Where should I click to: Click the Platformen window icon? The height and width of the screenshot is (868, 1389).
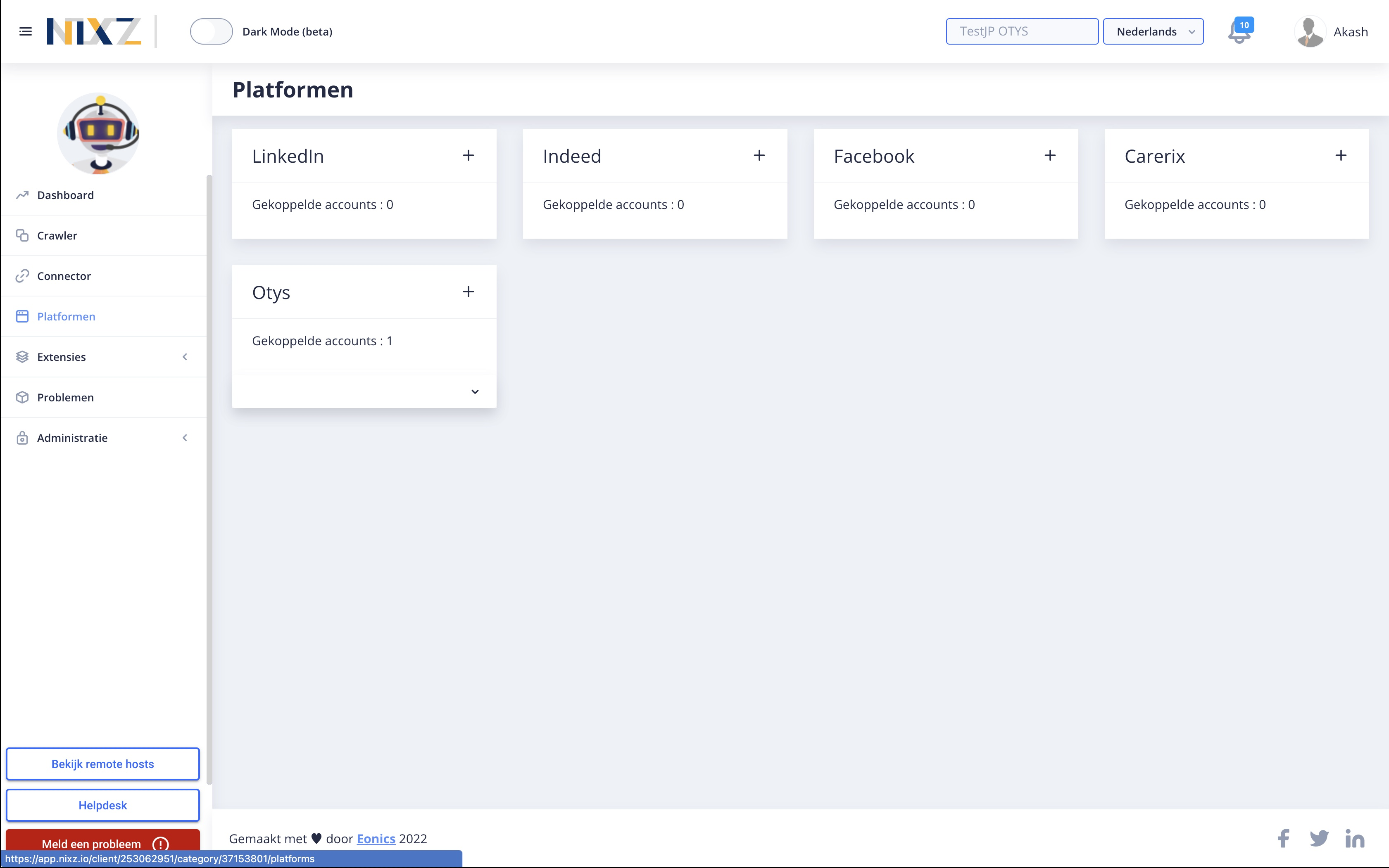tap(22, 316)
